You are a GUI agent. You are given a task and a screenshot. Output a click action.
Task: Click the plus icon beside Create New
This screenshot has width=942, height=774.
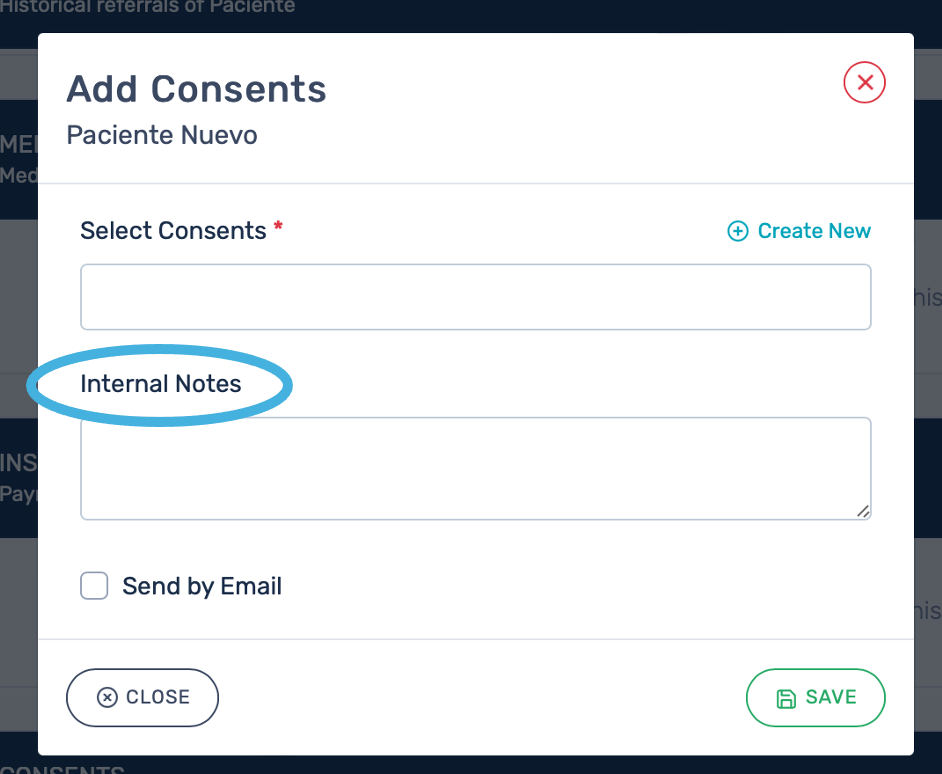click(737, 232)
